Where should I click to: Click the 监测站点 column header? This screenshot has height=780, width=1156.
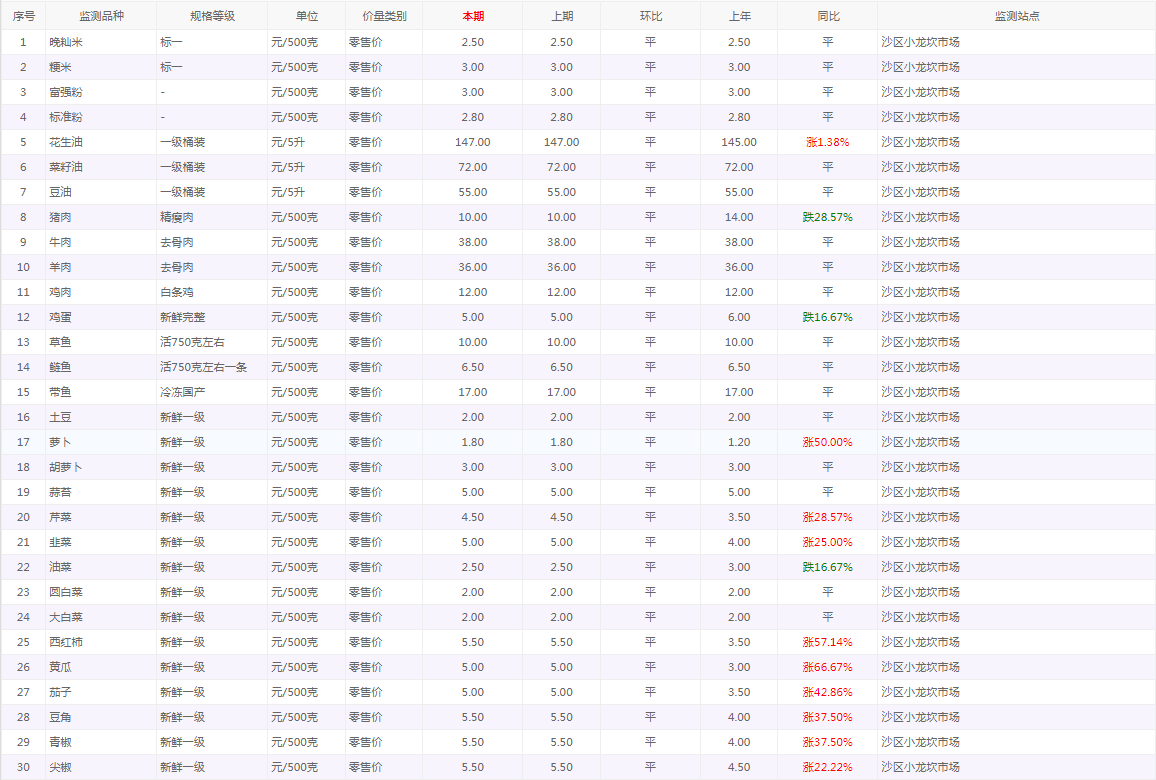click(1016, 16)
